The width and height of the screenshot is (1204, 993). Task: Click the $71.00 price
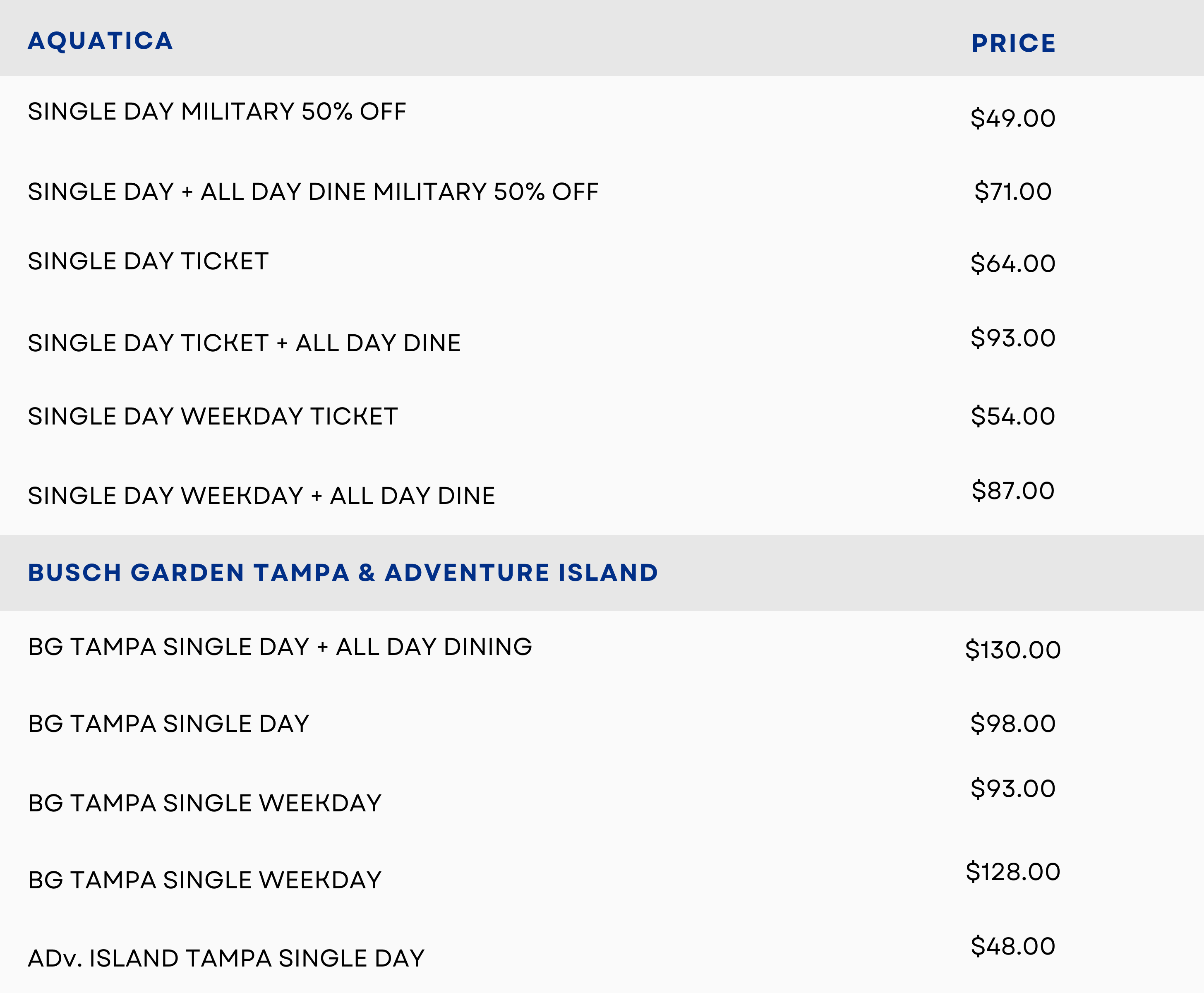pyautogui.click(x=1013, y=192)
